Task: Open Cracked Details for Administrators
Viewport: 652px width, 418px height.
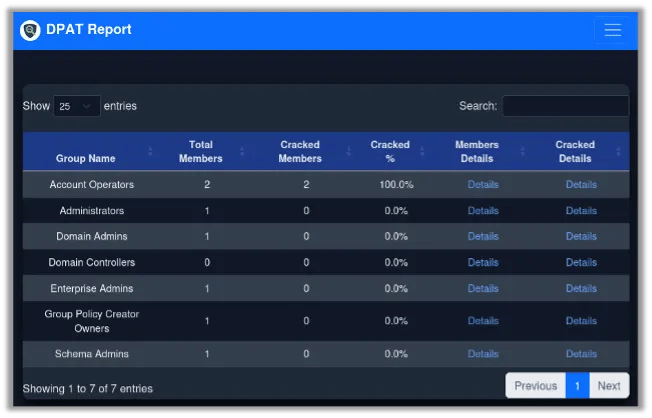Action: 581,211
